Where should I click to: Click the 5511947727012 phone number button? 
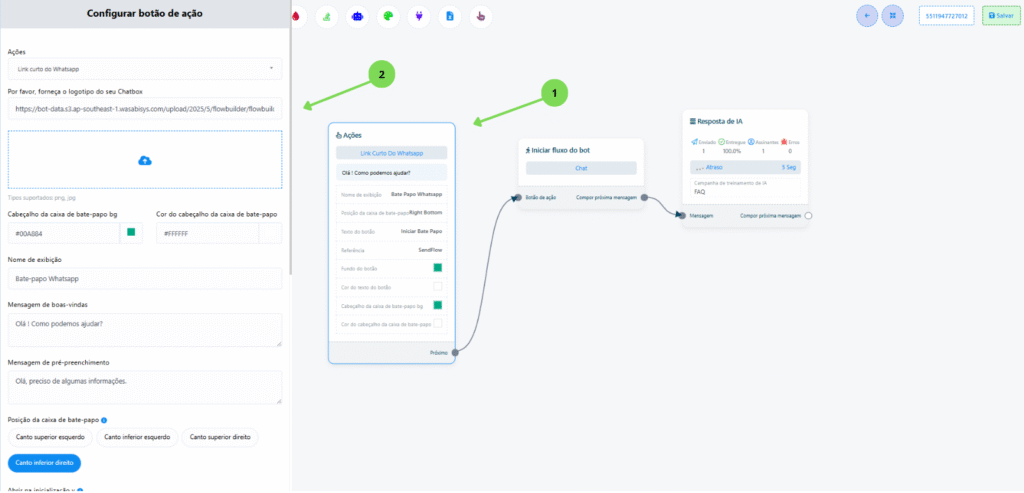[946, 16]
